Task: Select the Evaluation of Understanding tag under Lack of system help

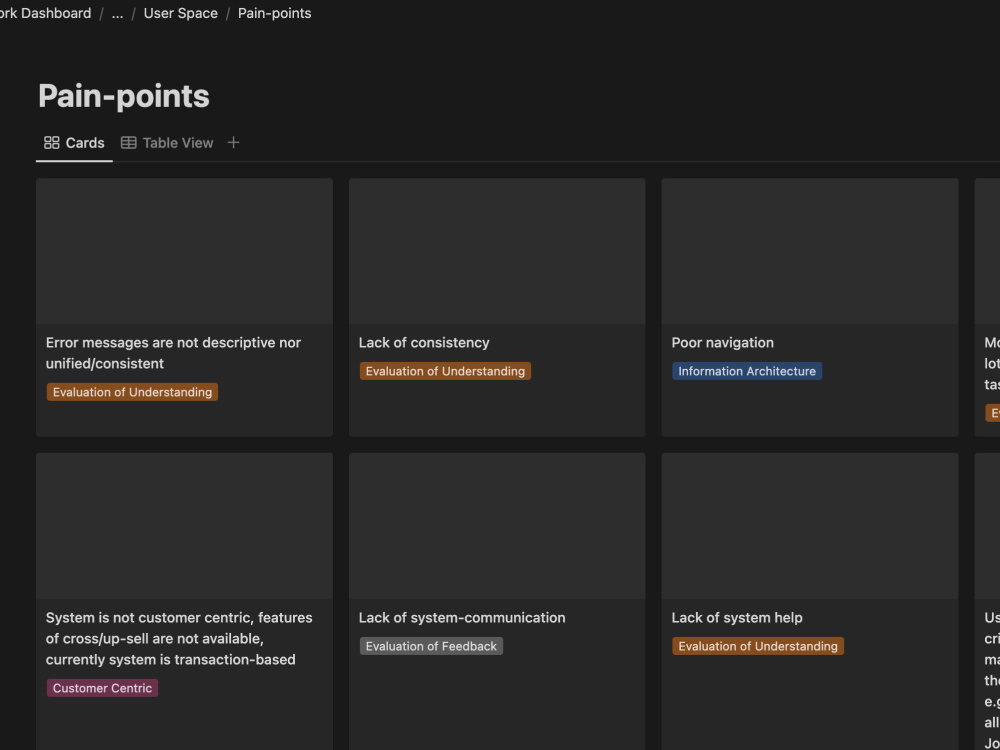Action: pyautogui.click(x=758, y=646)
